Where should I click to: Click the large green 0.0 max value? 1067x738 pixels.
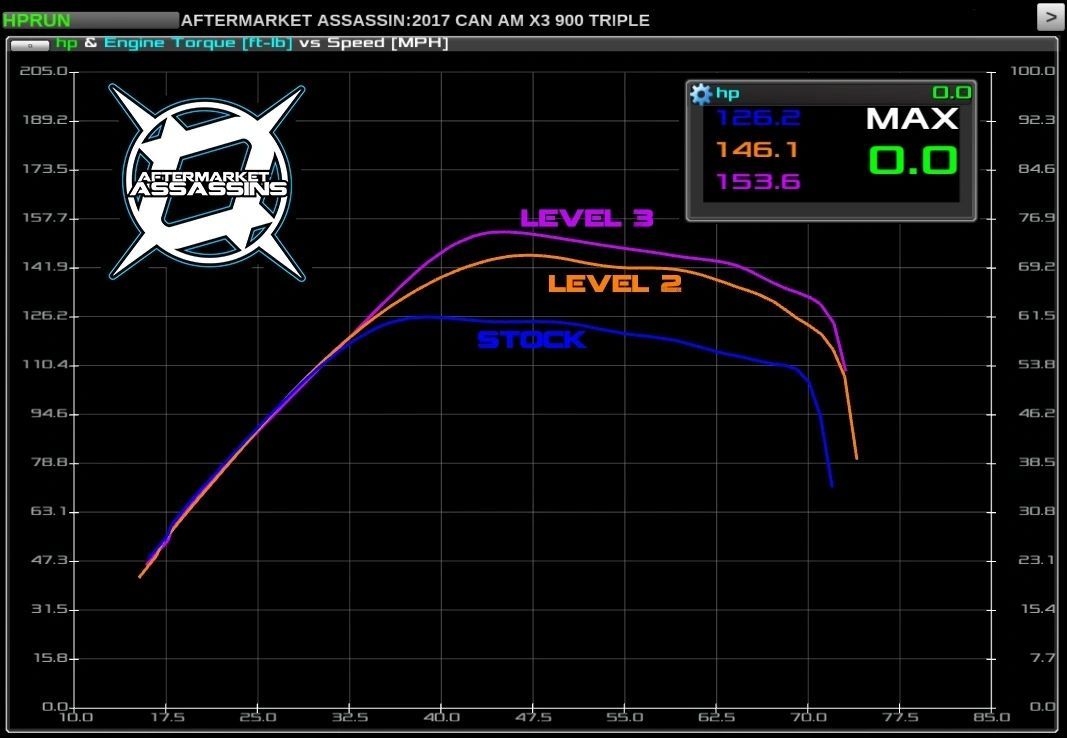[x=913, y=161]
